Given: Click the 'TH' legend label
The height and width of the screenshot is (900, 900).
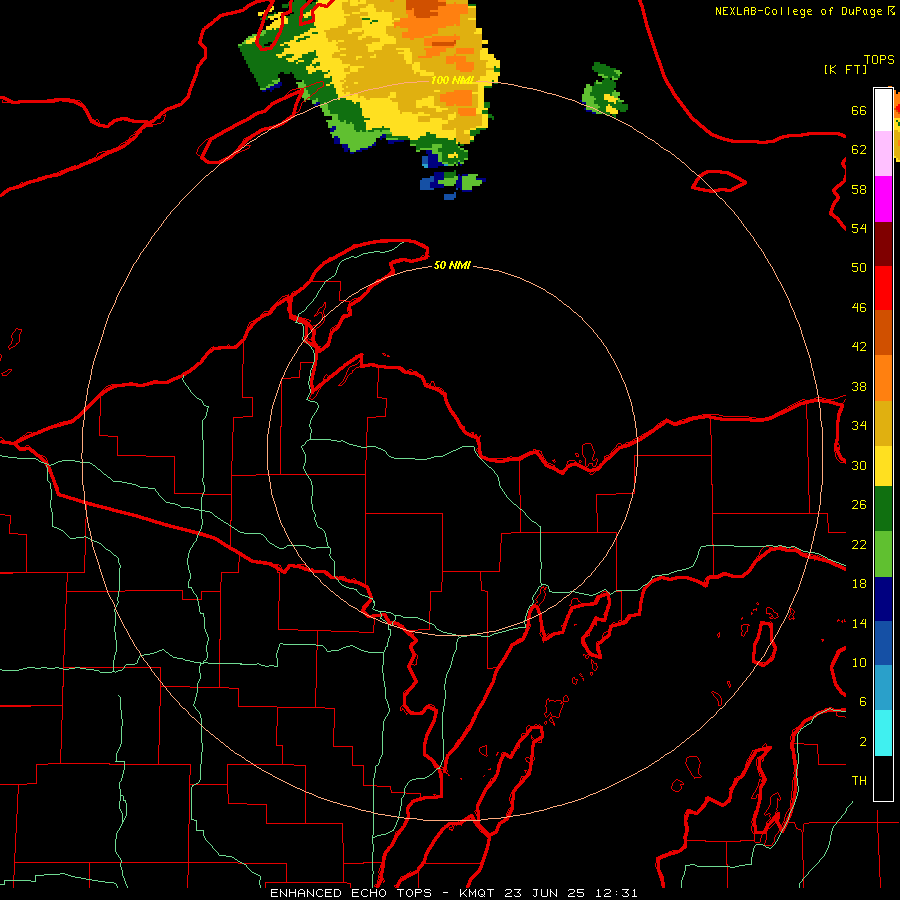Looking at the screenshot, I should pyautogui.click(x=859, y=781).
